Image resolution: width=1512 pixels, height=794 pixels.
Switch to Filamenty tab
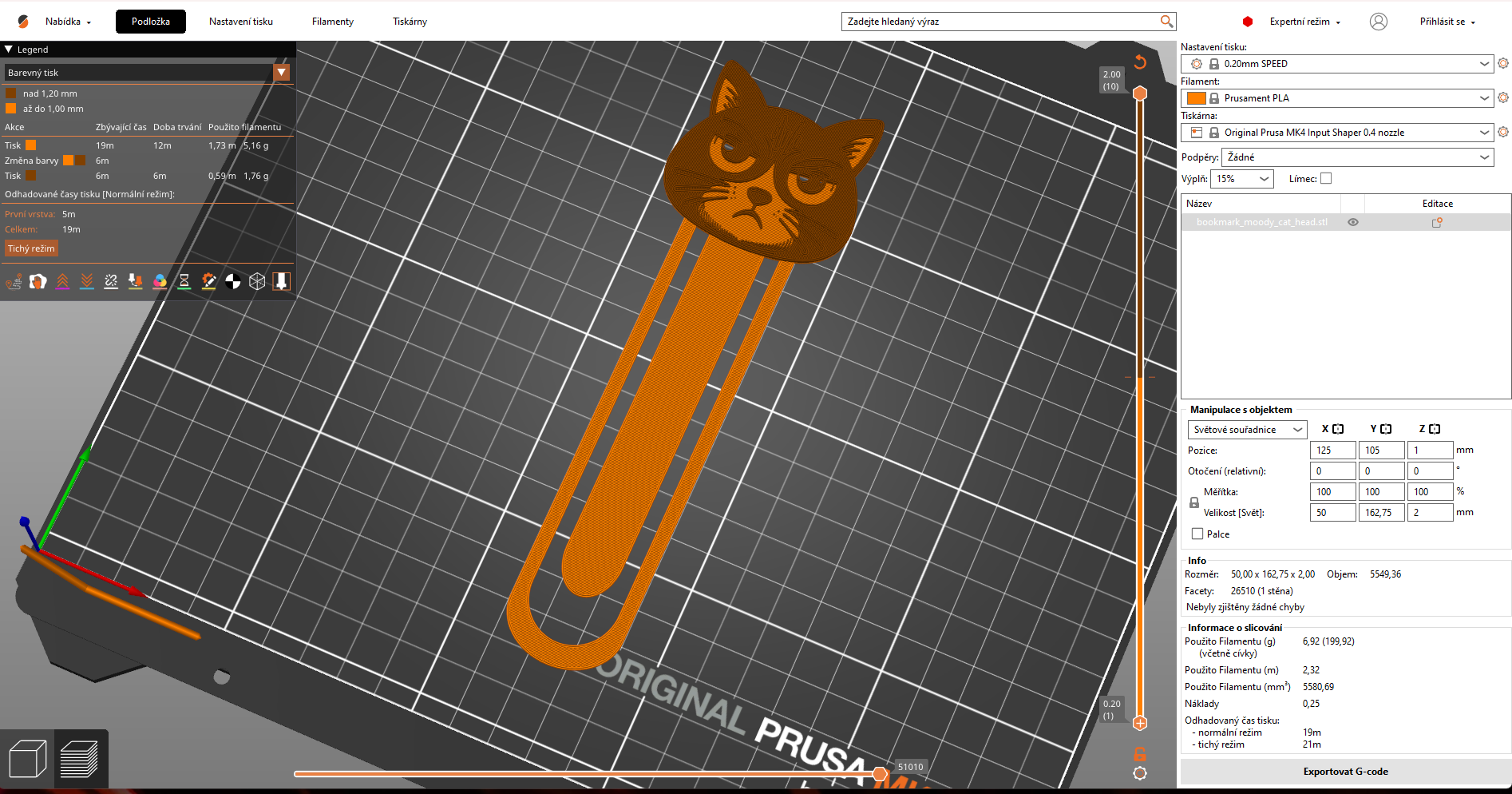point(333,22)
